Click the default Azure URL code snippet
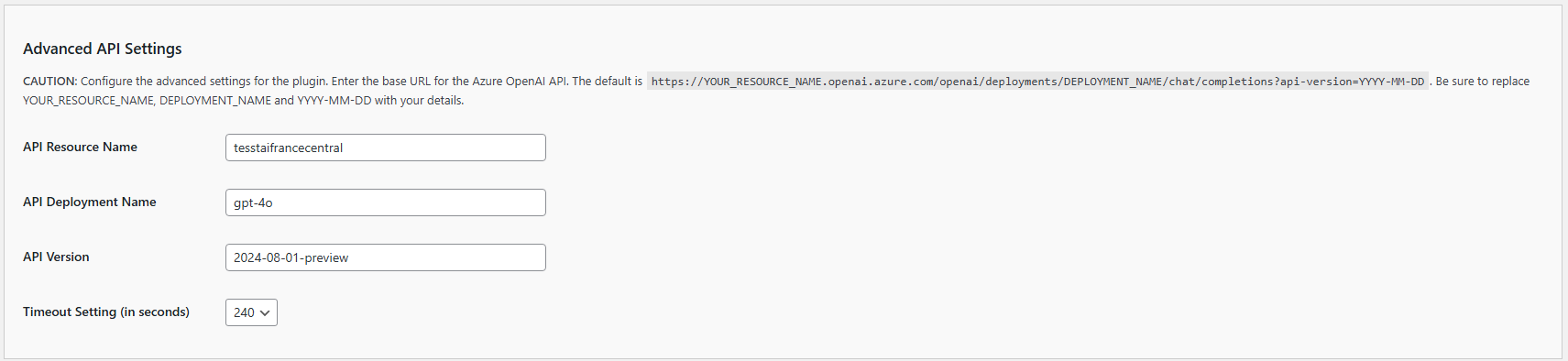 1037,82
